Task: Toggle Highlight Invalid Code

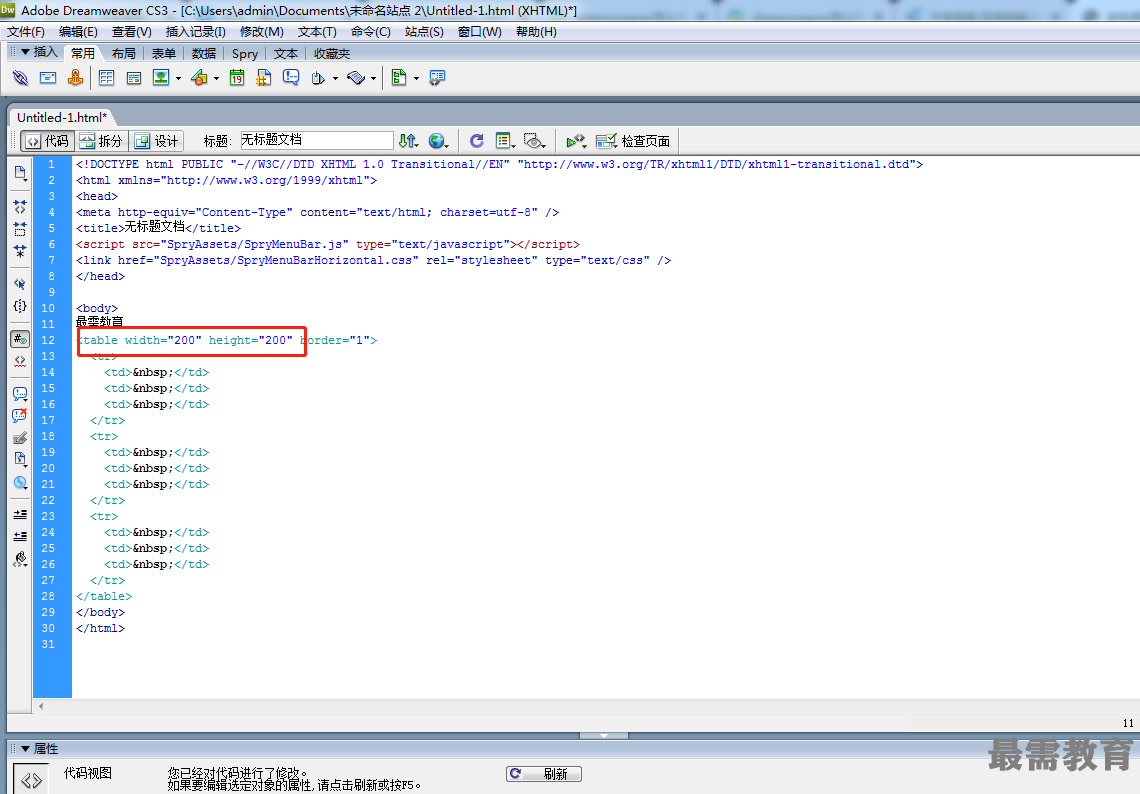Action: coord(20,361)
